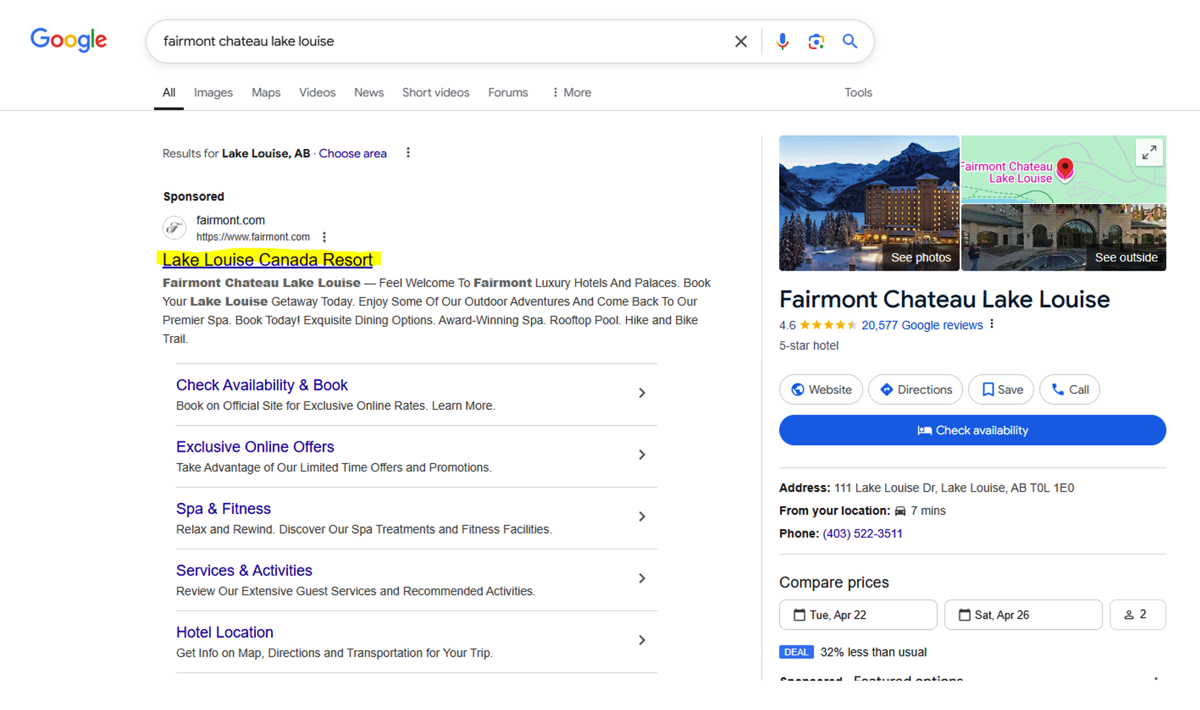This screenshot has width=1200, height=710.
Task: Click the 4.6 star rating stars
Action: [x=828, y=325]
